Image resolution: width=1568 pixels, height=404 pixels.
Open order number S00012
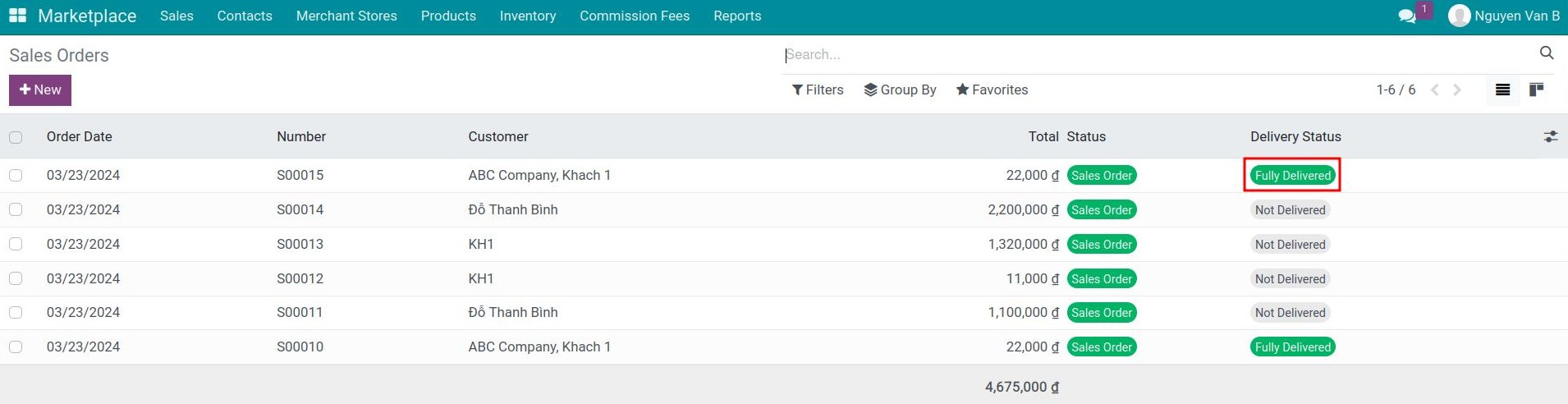[x=300, y=278]
